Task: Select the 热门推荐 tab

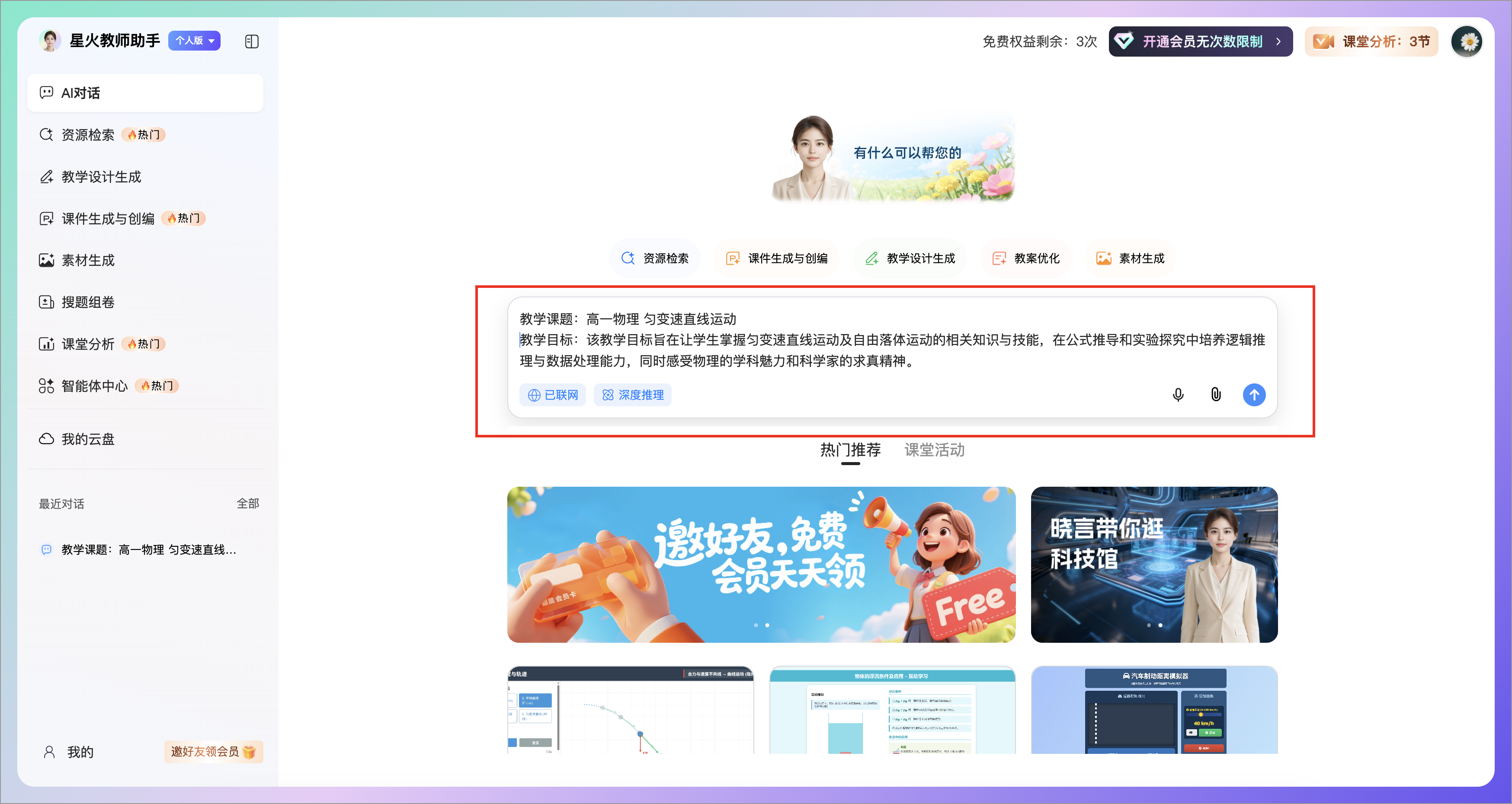Action: [850, 450]
